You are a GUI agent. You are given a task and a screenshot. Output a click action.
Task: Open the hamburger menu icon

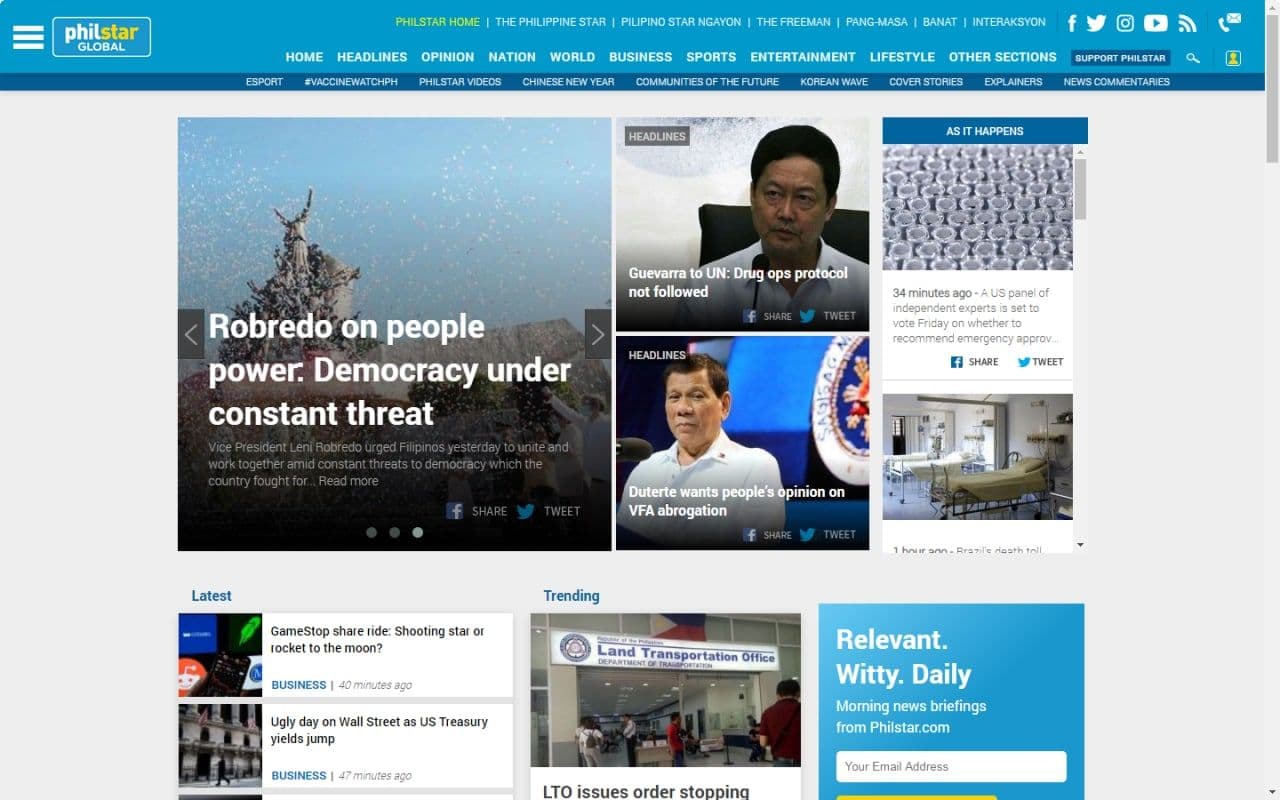[x=28, y=37]
